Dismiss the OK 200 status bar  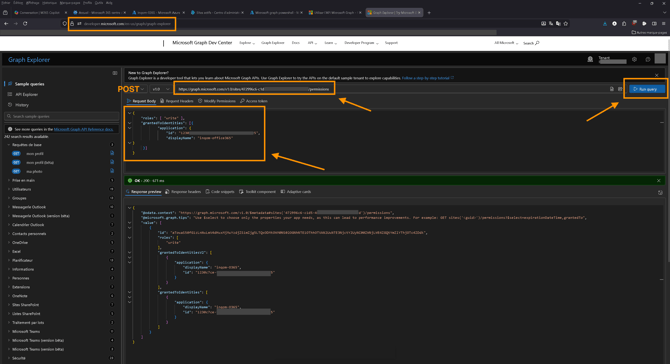pos(658,181)
